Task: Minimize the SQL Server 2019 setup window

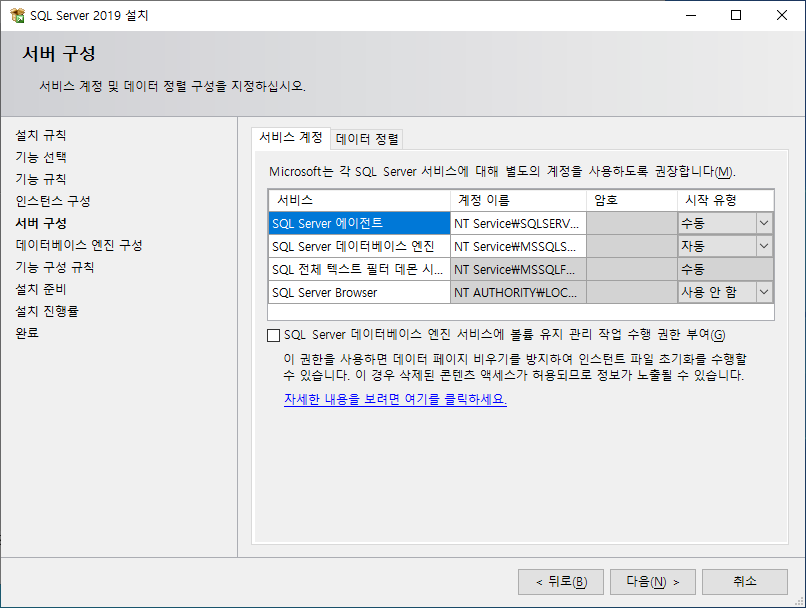Action: point(691,15)
